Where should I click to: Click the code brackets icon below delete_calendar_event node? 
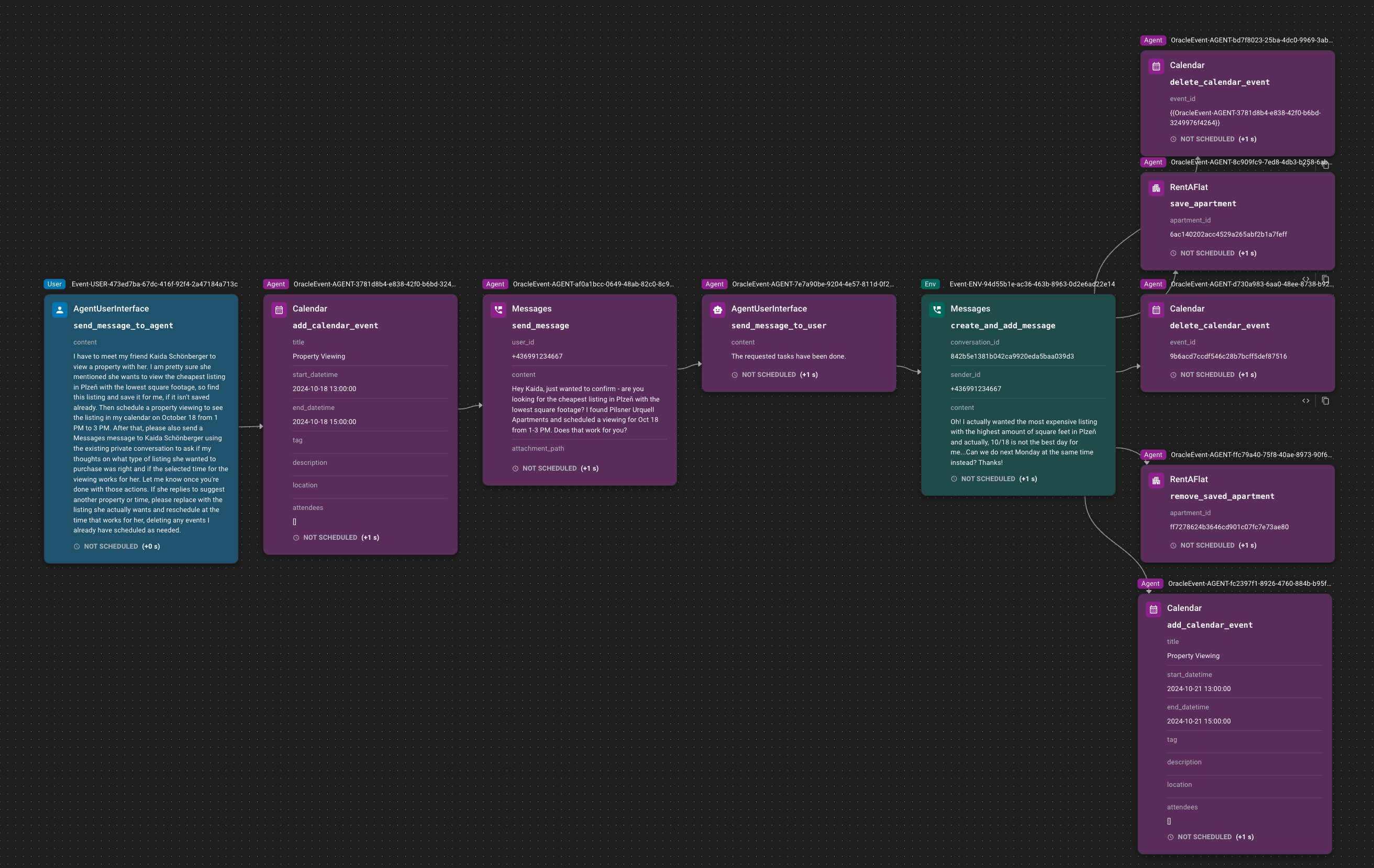(x=1305, y=401)
